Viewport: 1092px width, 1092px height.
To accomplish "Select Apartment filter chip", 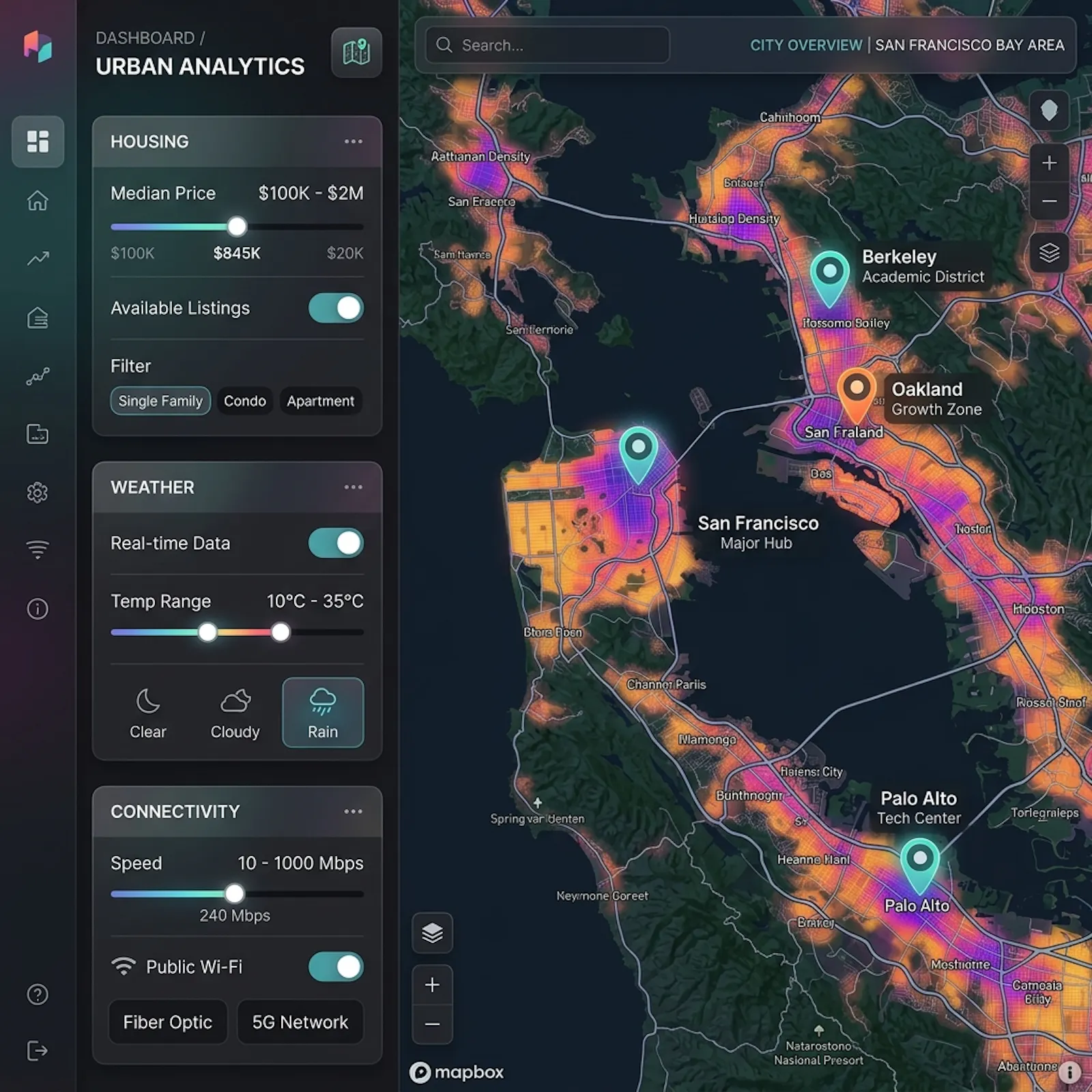I will [x=320, y=401].
